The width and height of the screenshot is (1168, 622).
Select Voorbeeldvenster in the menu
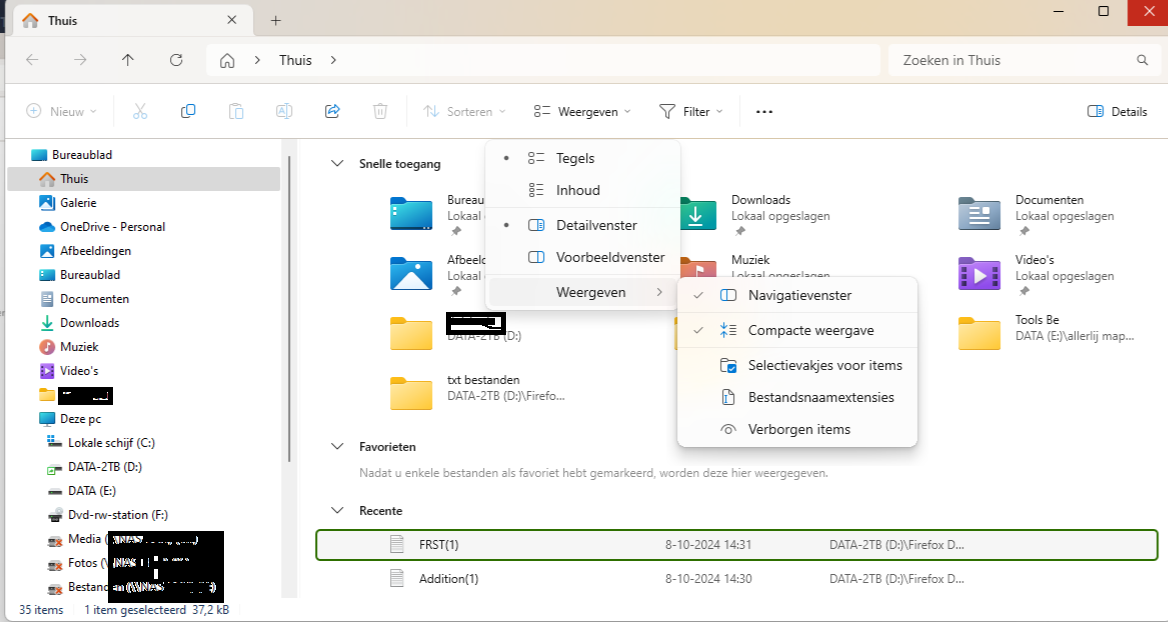(x=609, y=257)
